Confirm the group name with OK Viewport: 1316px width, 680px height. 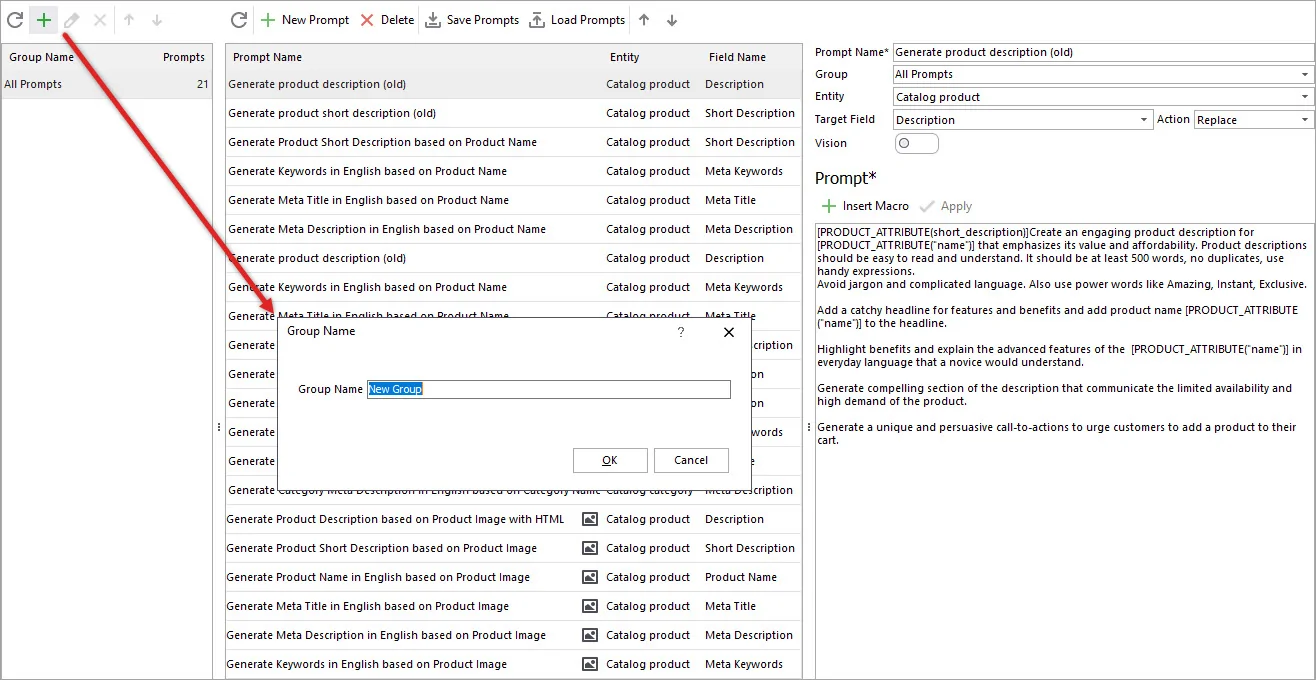click(610, 460)
